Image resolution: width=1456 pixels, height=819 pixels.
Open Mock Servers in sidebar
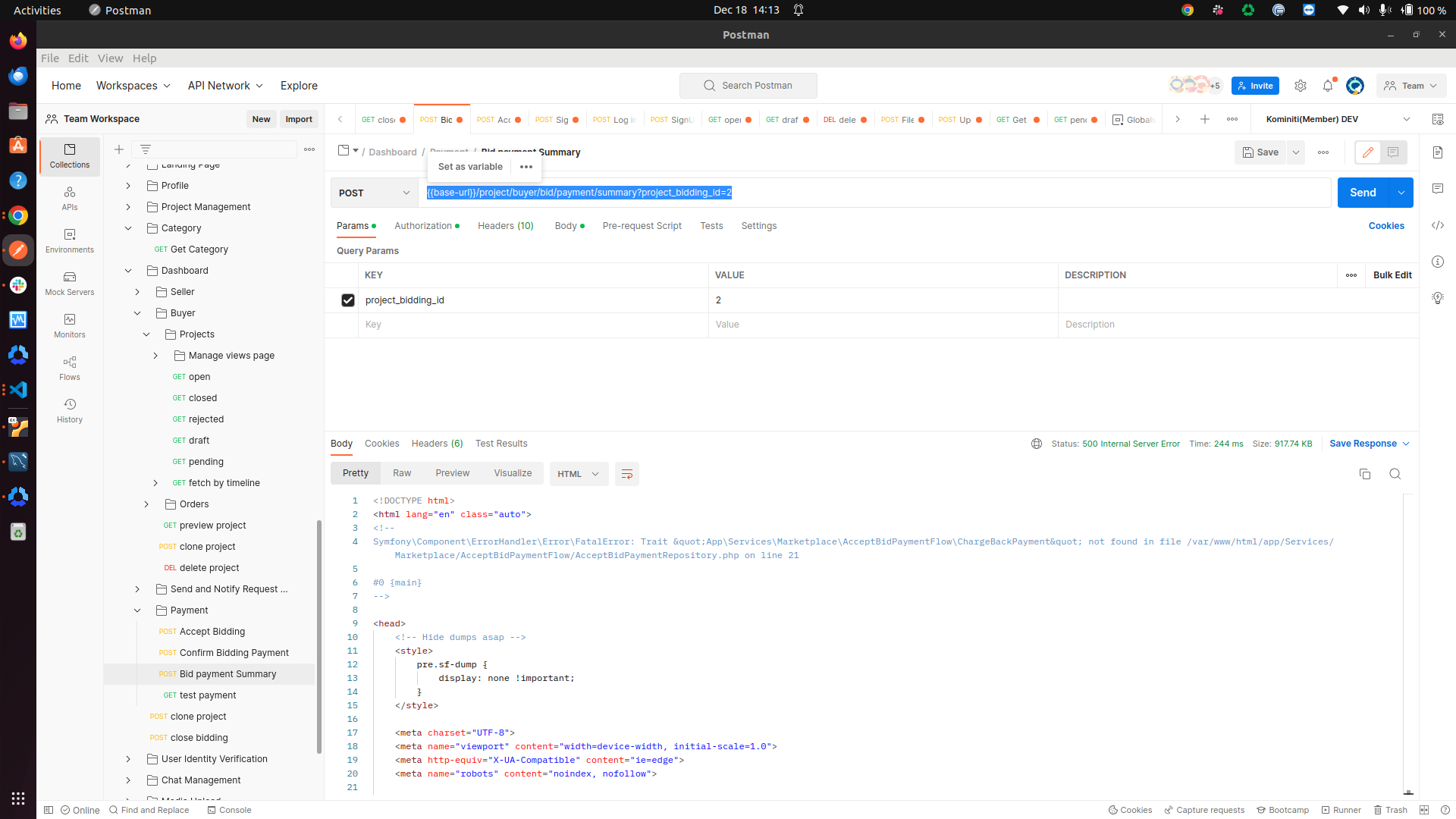(x=69, y=283)
